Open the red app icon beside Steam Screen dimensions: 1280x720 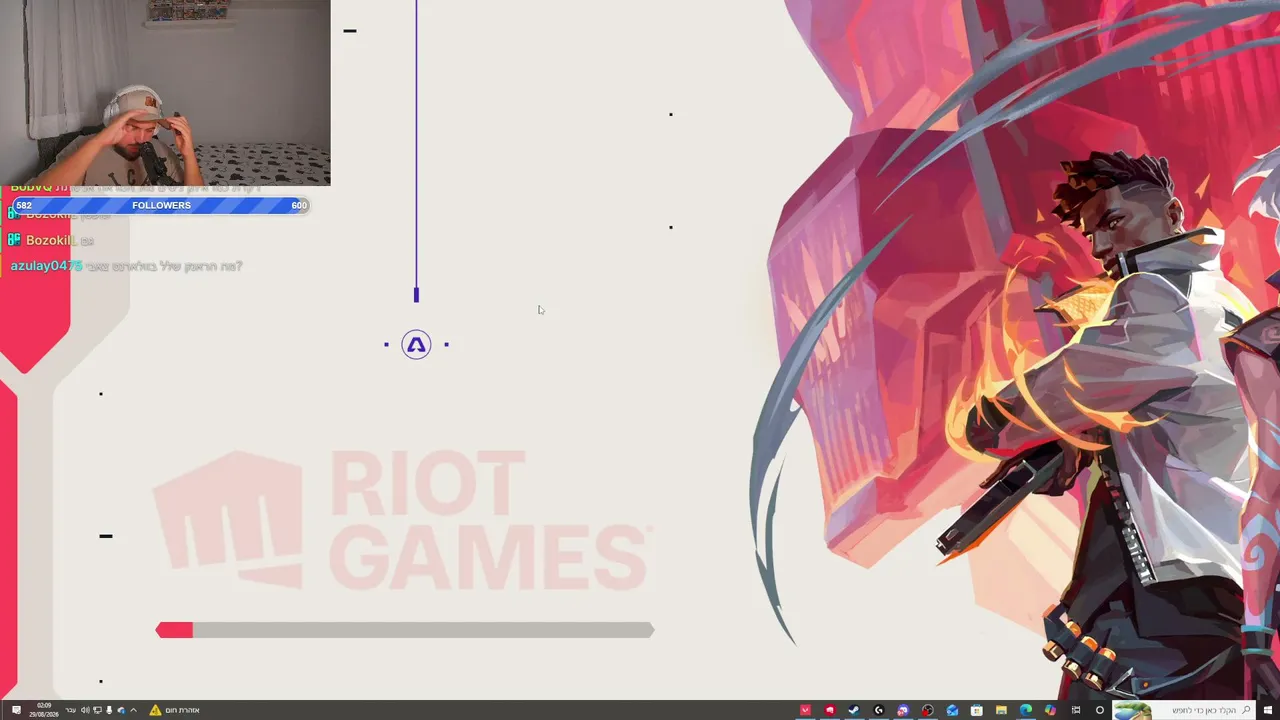[x=830, y=710]
